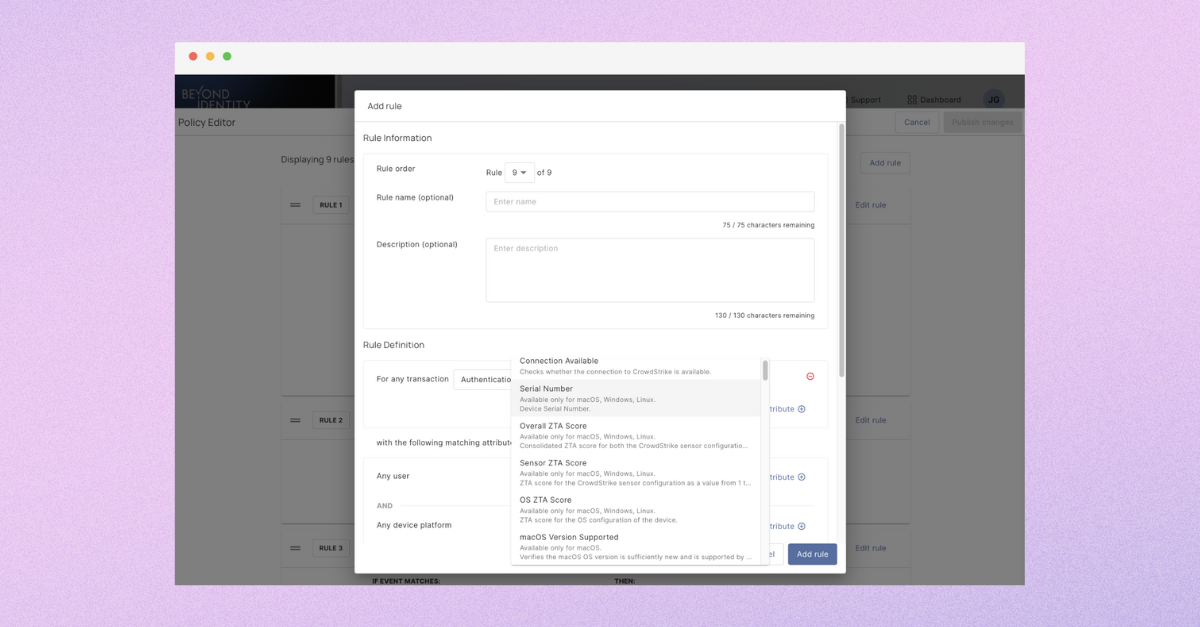1200x627 pixels.
Task: Open Edit rule link for Rule 3
Action: [870, 548]
